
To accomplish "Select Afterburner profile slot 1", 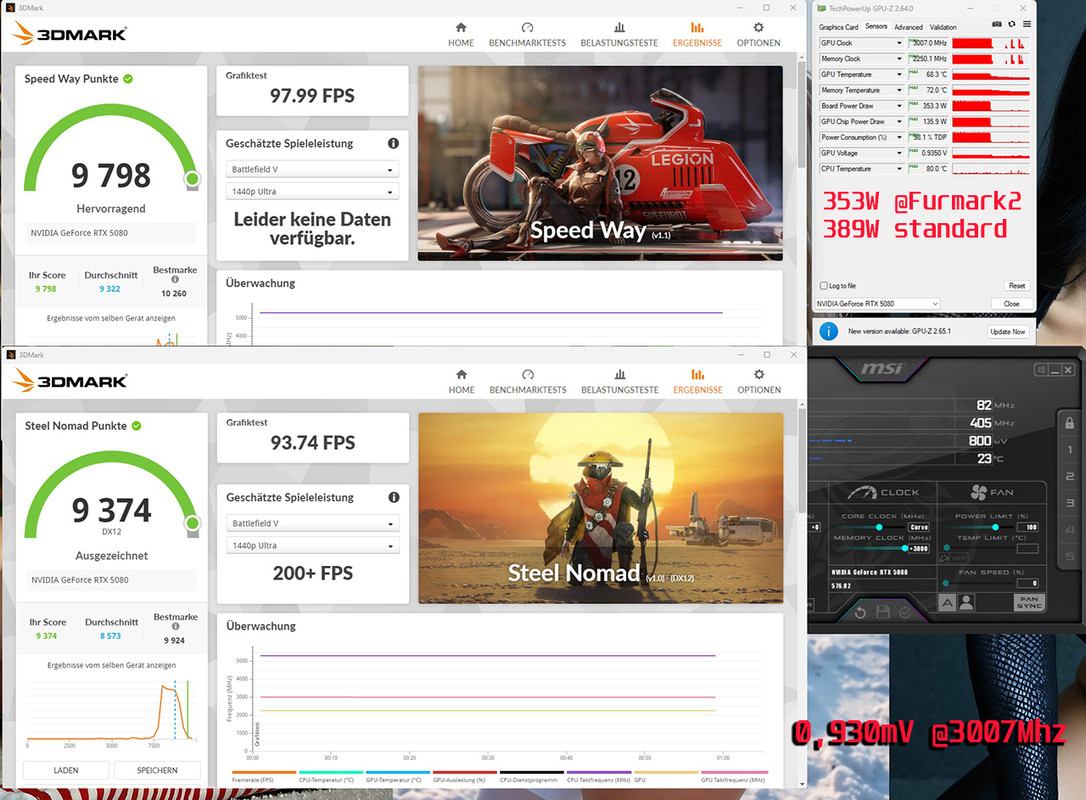I will (x=1069, y=450).
